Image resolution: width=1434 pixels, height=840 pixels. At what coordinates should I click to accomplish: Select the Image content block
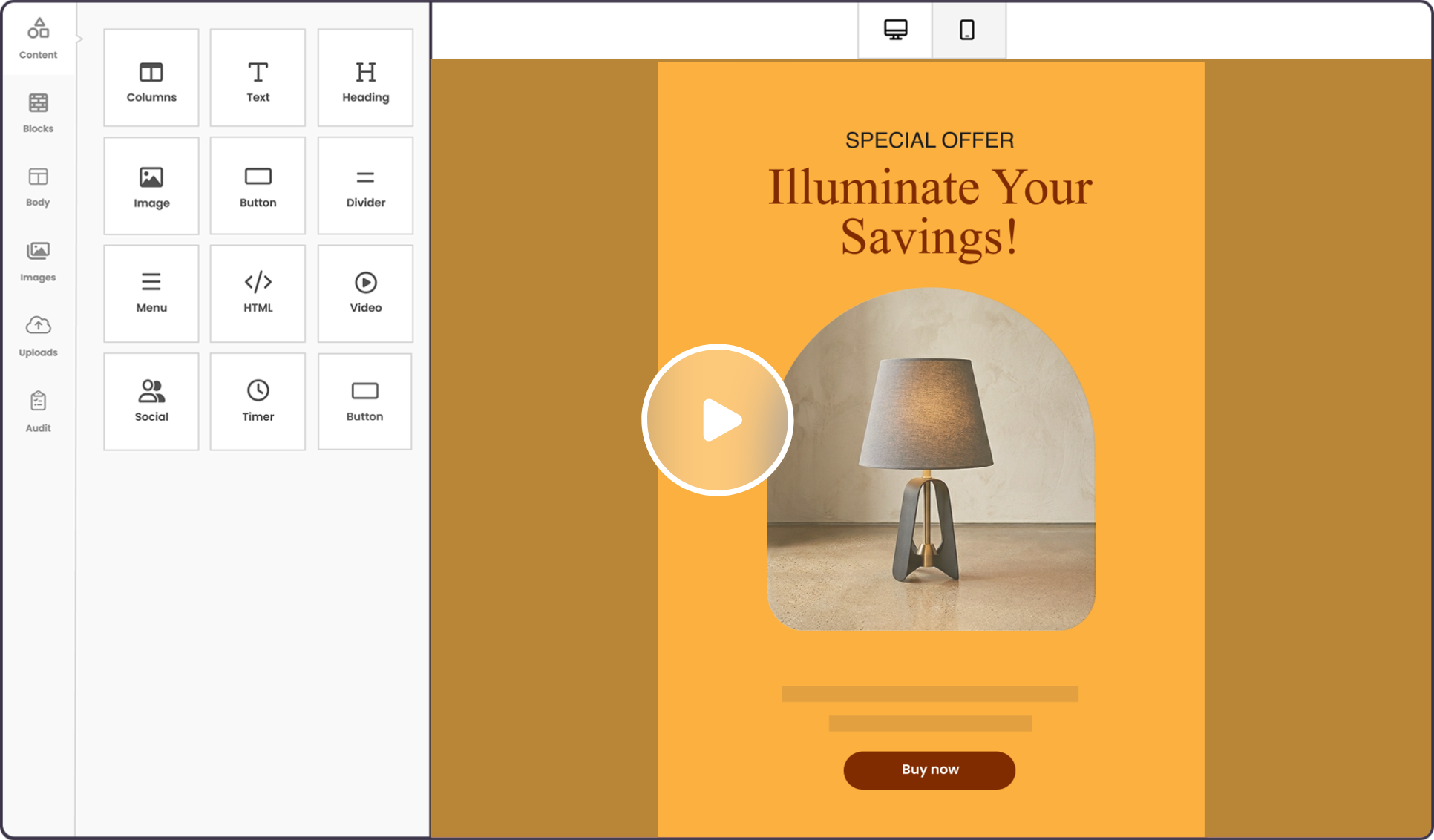(x=151, y=186)
